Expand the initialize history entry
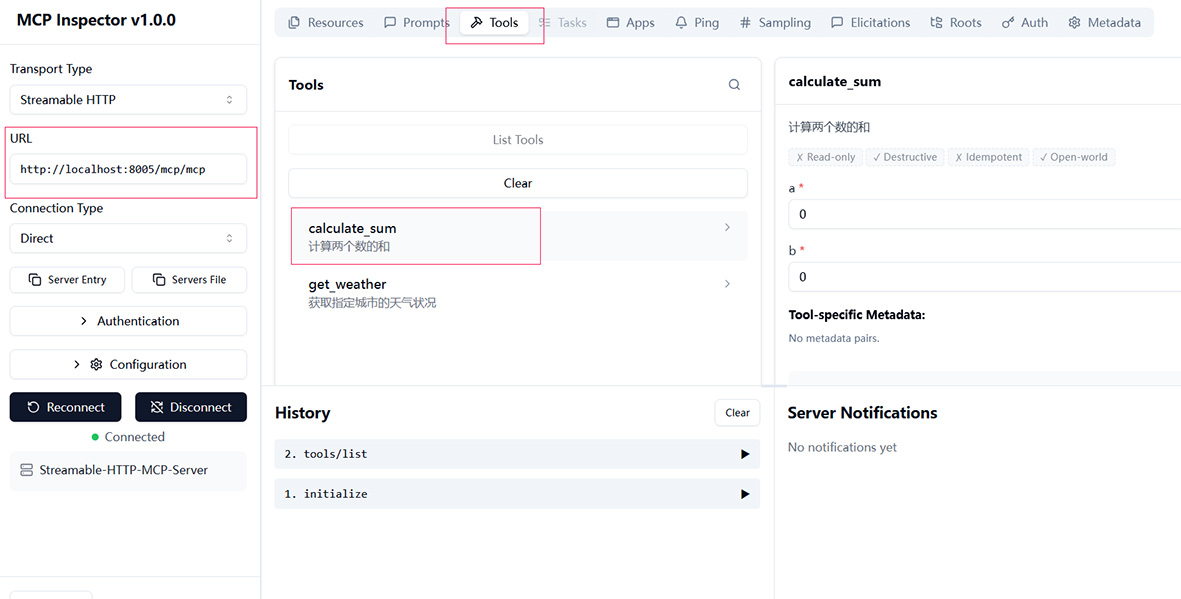This screenshot has width=1181, height=599. (517, 494)
